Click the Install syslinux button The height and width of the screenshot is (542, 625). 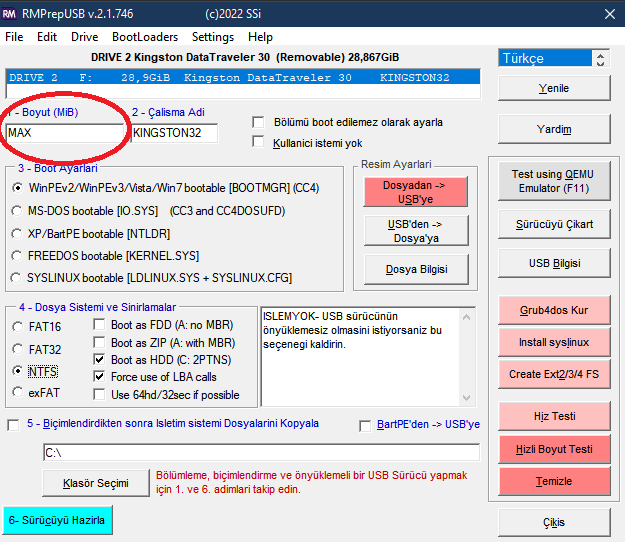coord(554,342)
